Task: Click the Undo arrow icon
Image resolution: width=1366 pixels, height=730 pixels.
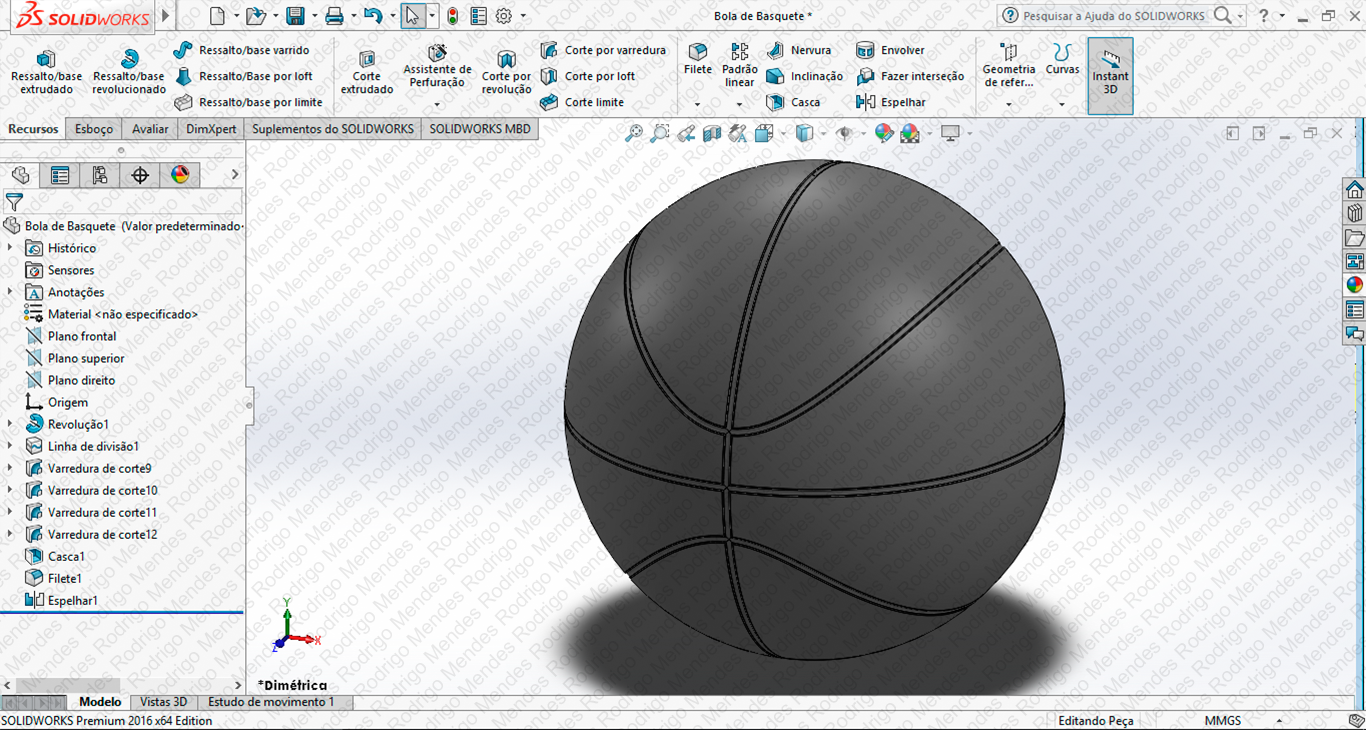Action: click(x=373, y=16)
